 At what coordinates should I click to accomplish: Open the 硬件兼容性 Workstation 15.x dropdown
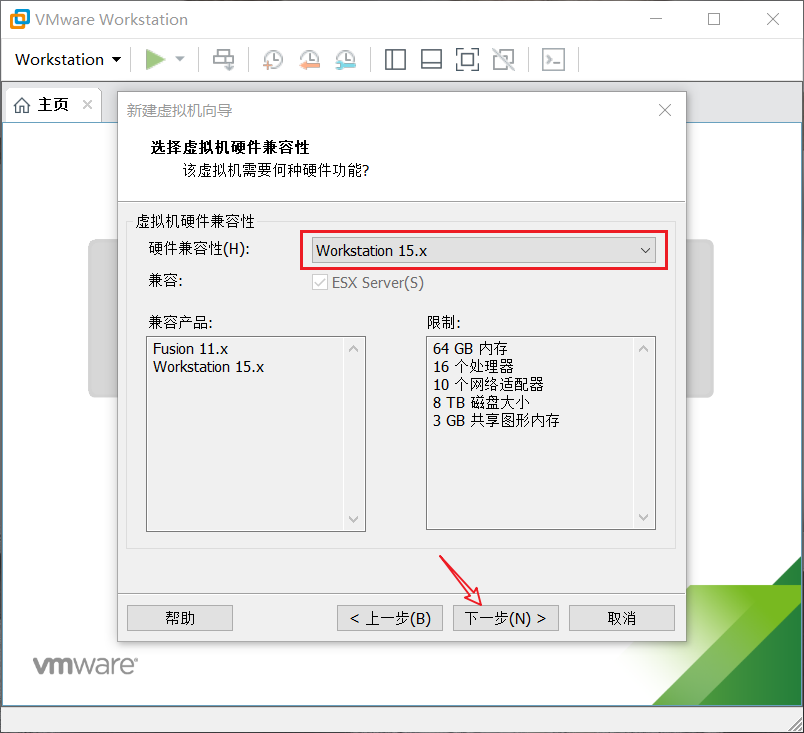click(484, 250)
